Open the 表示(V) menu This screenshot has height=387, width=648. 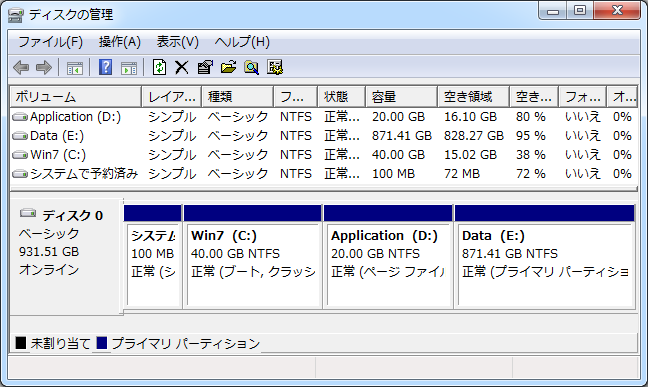tap(177, 42)
